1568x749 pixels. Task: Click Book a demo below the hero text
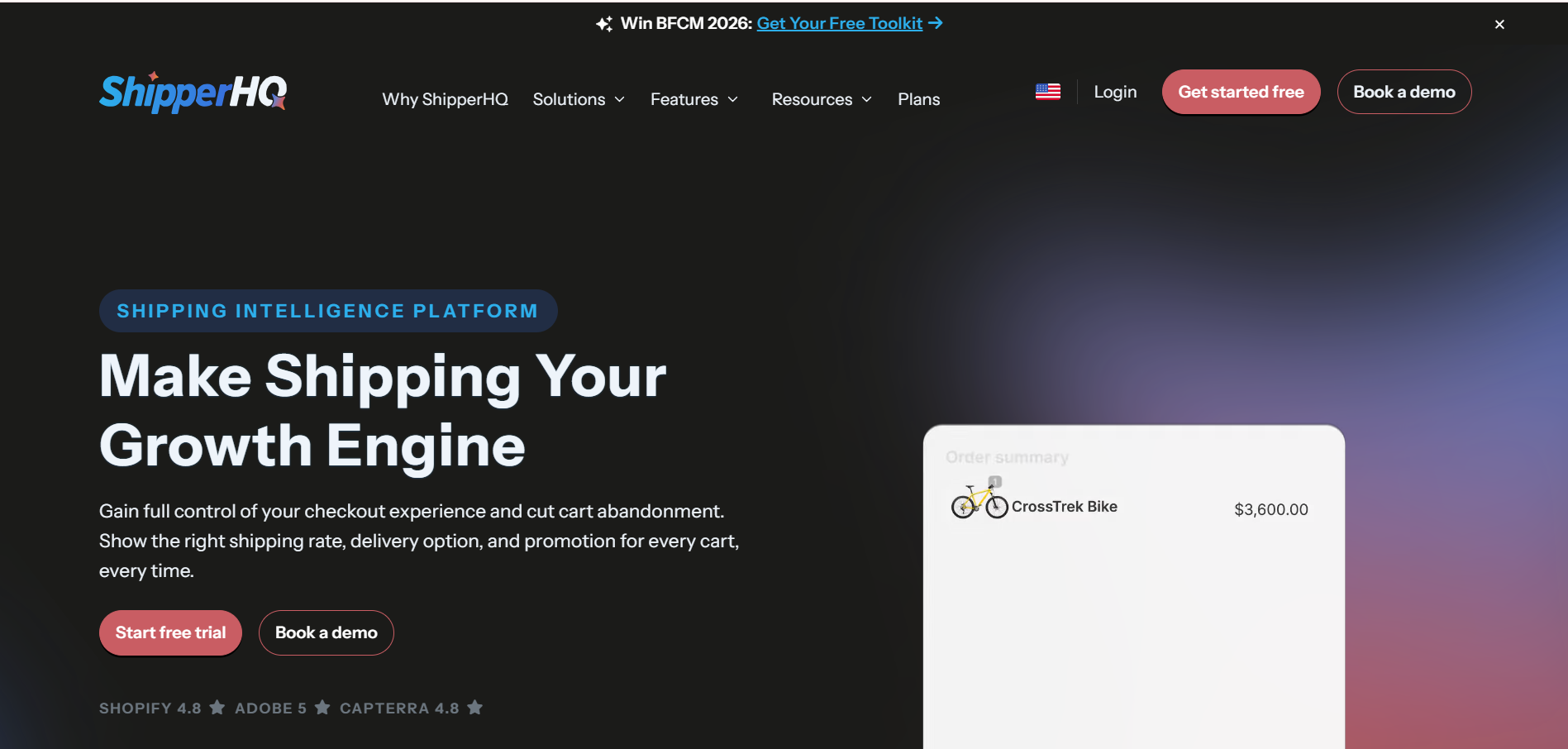[x=326, y=632]
